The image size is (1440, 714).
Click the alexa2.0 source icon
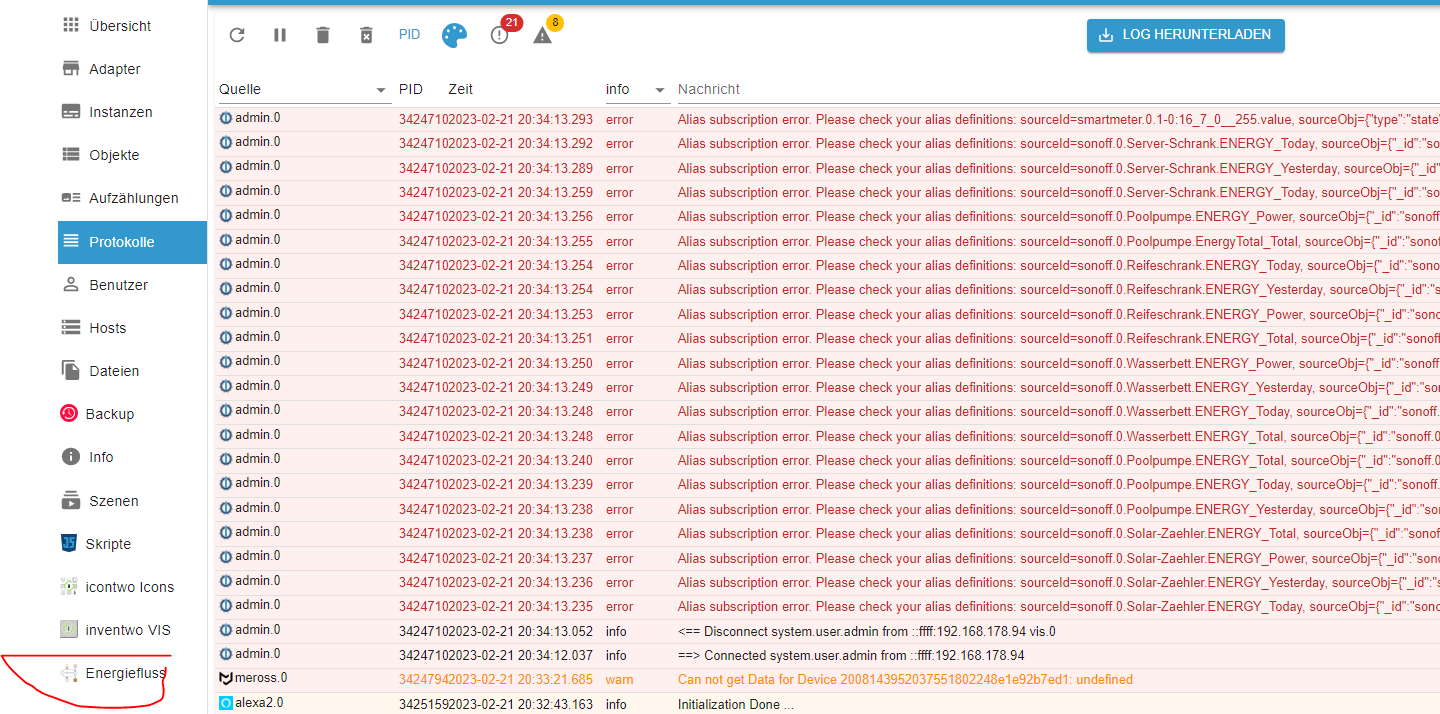click(x=226, y=703)
